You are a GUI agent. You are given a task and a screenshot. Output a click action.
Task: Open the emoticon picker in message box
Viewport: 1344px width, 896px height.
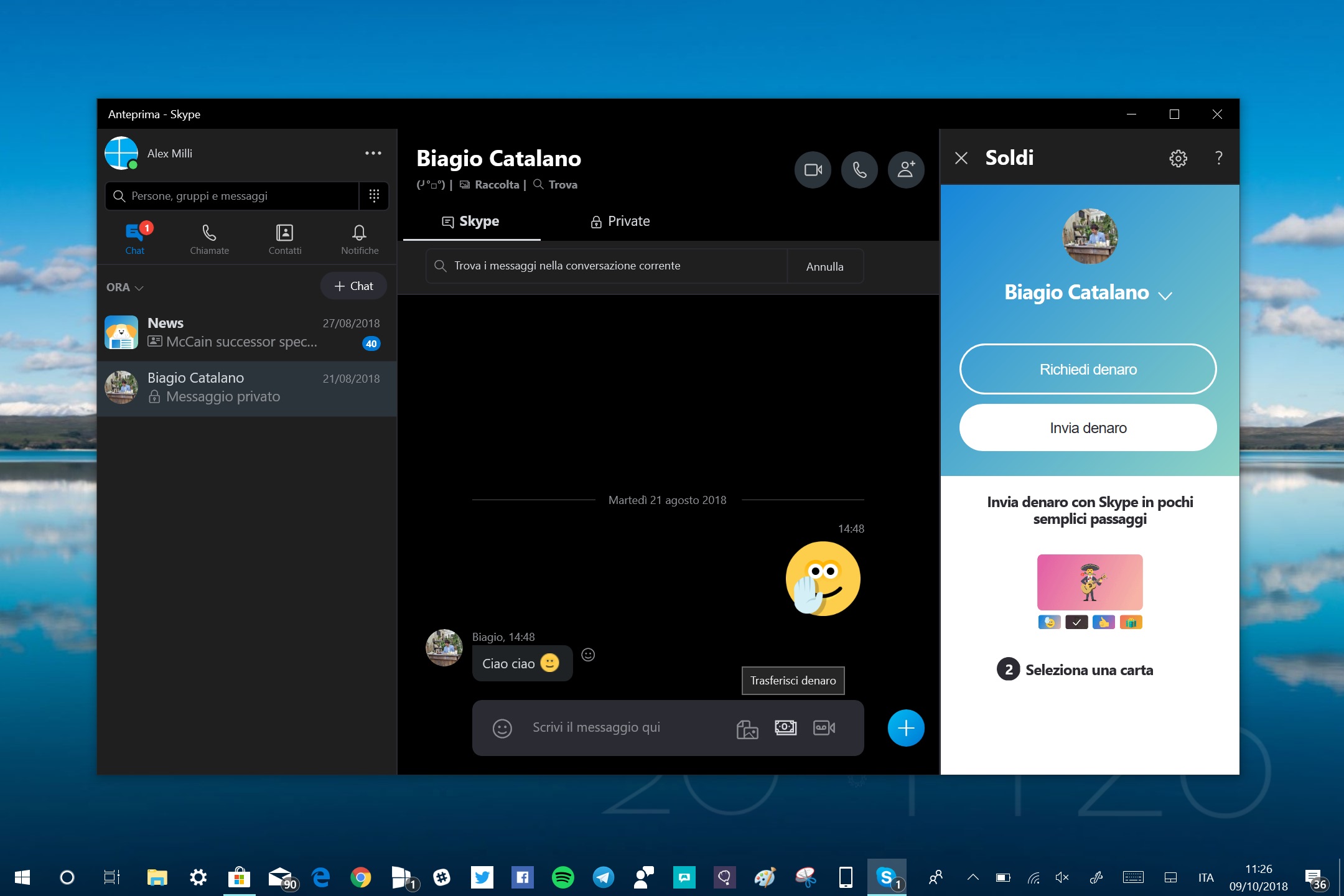tap(502, 728)
